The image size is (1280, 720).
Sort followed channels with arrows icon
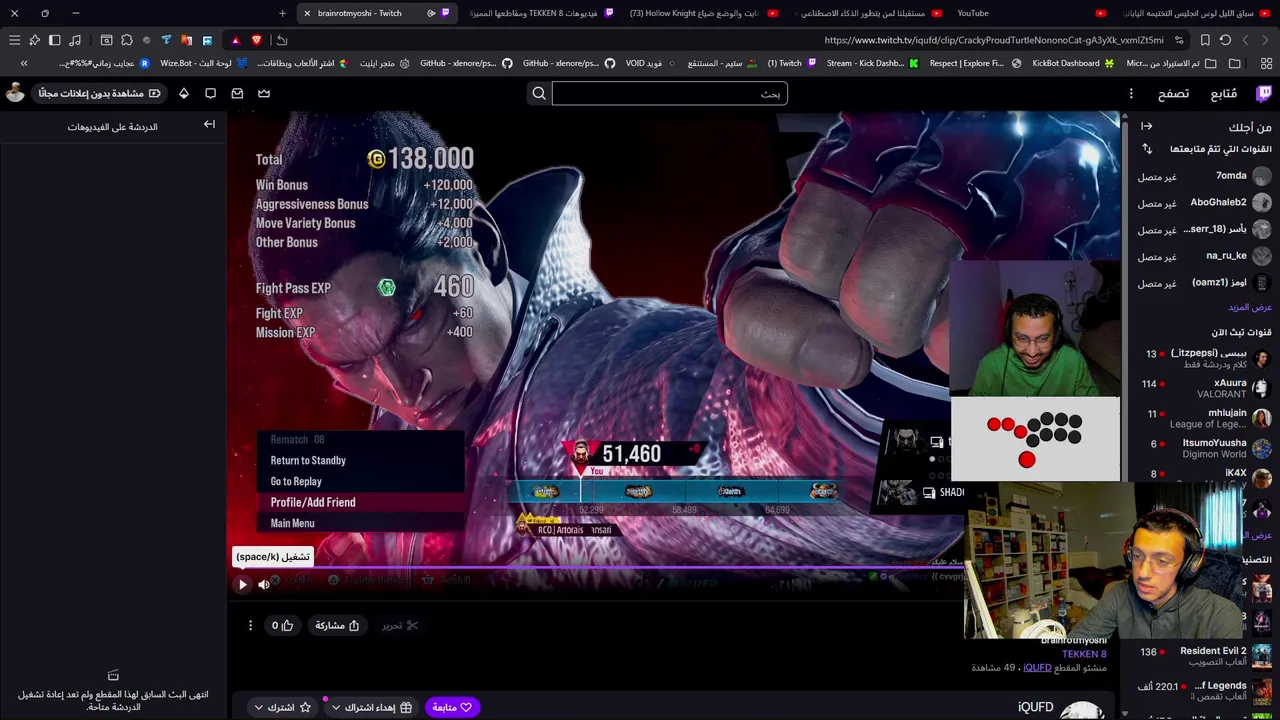pyautogui.click(x=1147, y=149)
